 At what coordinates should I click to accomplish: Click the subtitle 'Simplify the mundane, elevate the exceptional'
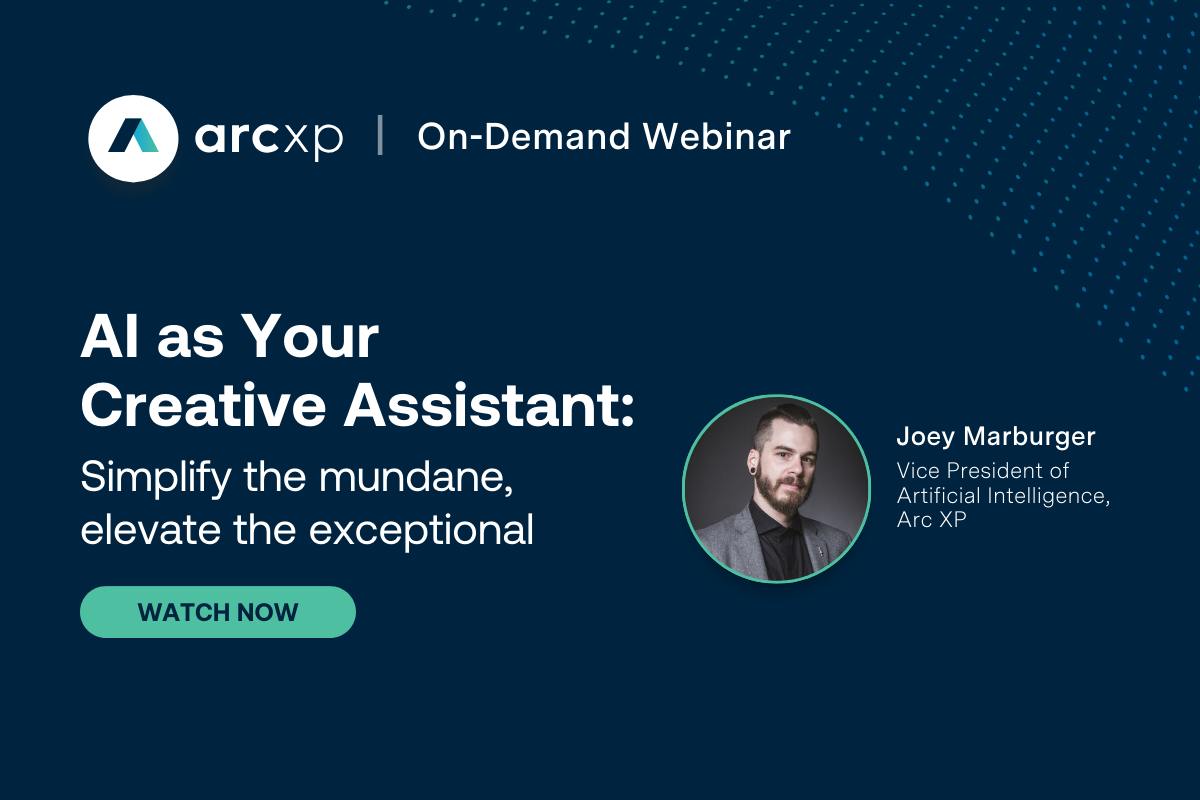307,504
